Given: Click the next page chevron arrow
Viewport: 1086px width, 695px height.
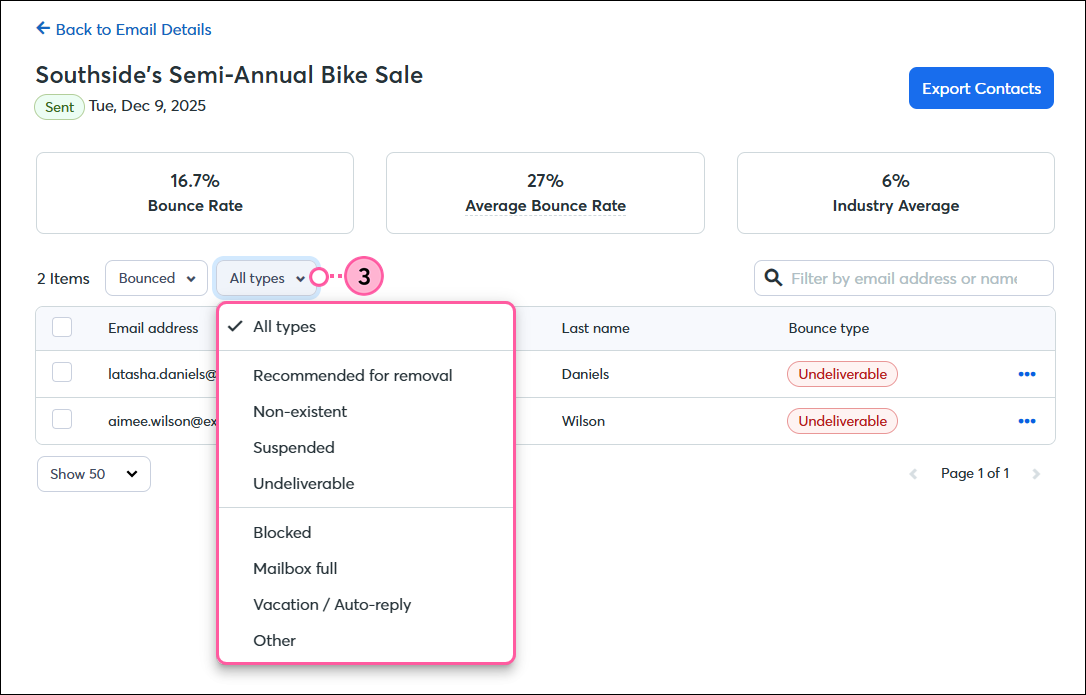Looking at the screenshot, I should [x=1037, y=473].
